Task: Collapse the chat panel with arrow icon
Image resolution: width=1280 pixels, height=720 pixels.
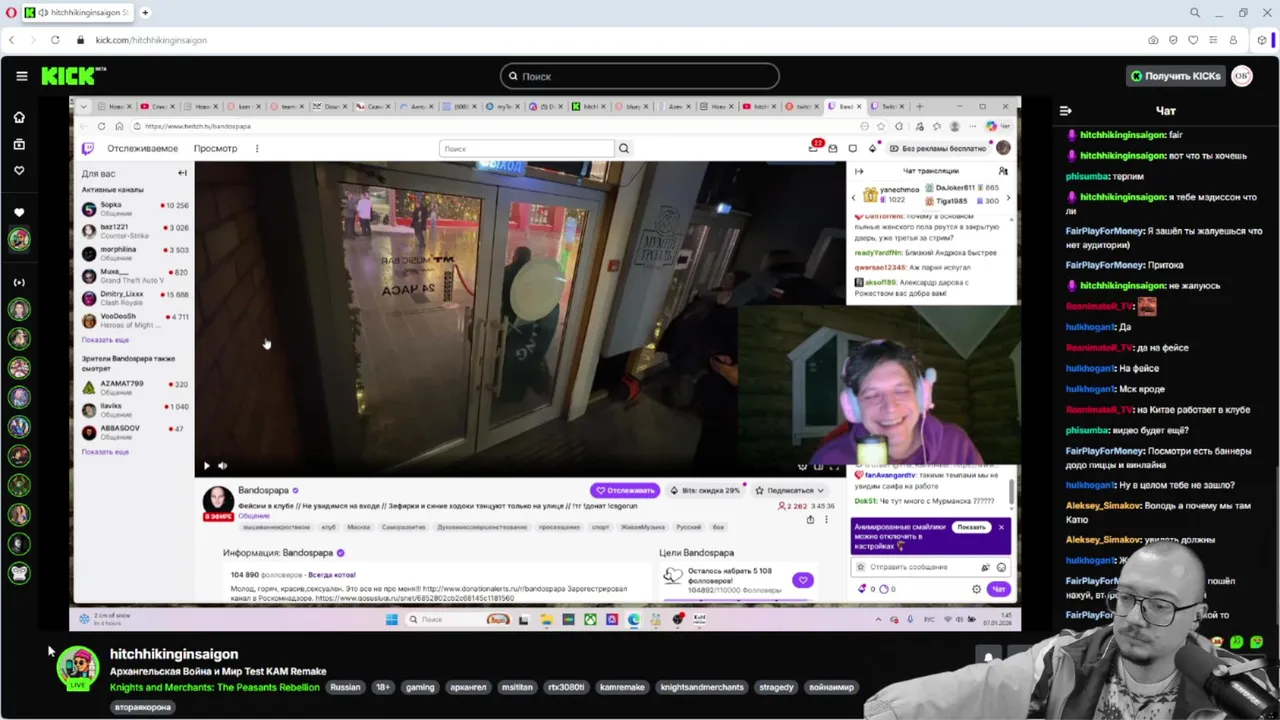Action: [1066, 111]
